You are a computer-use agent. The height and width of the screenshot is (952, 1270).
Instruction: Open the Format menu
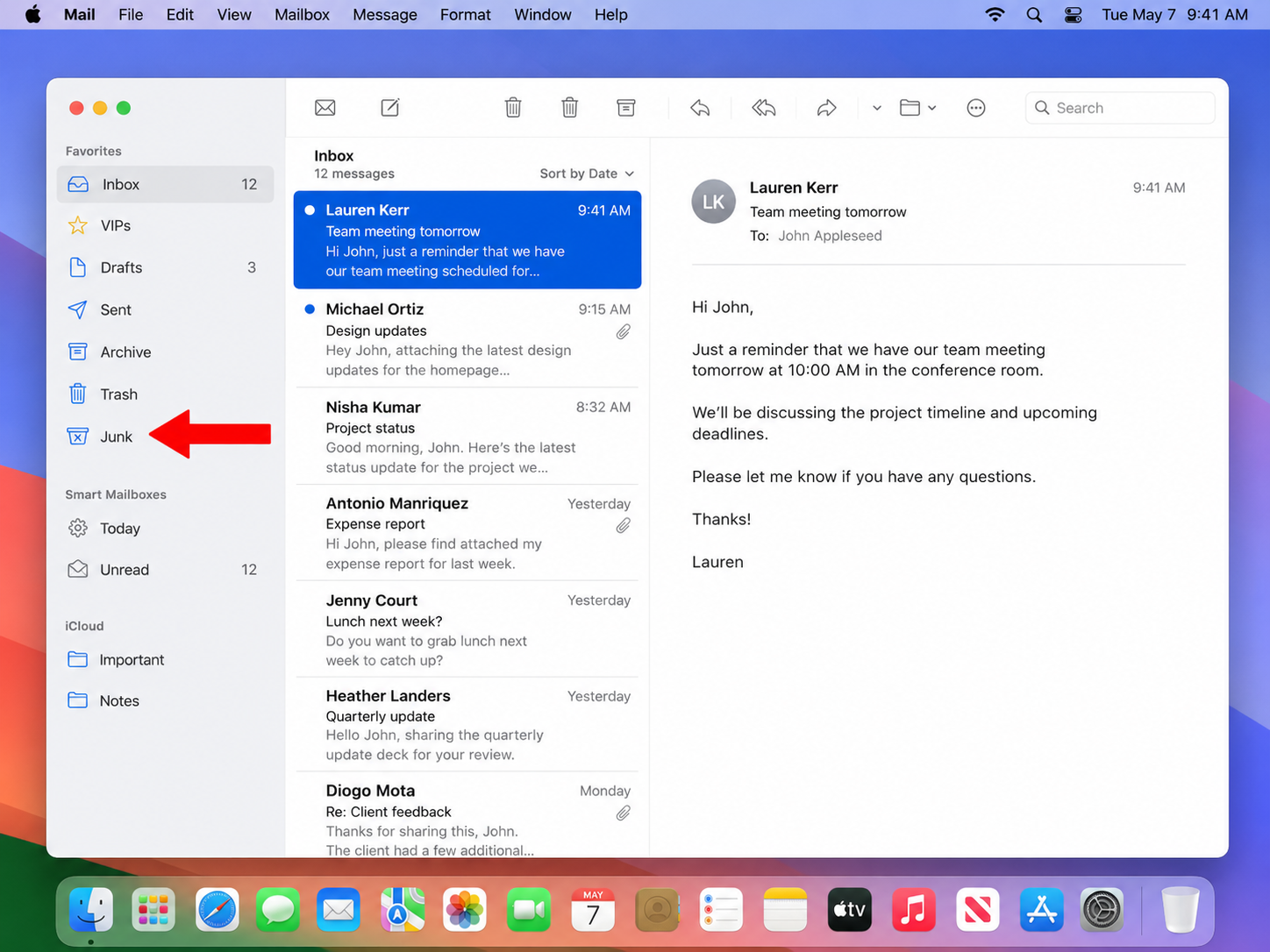[466, 15]
